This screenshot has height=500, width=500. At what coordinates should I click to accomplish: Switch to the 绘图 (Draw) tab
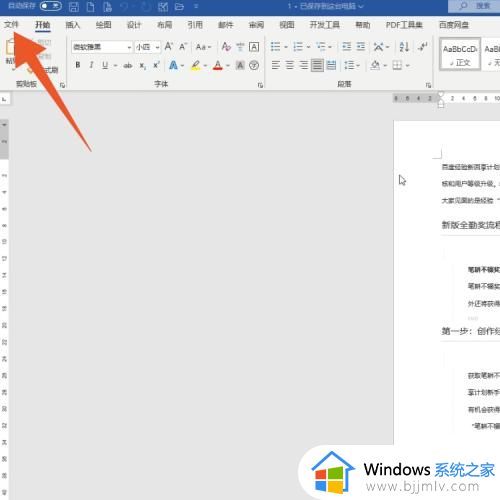coord(103,25)
